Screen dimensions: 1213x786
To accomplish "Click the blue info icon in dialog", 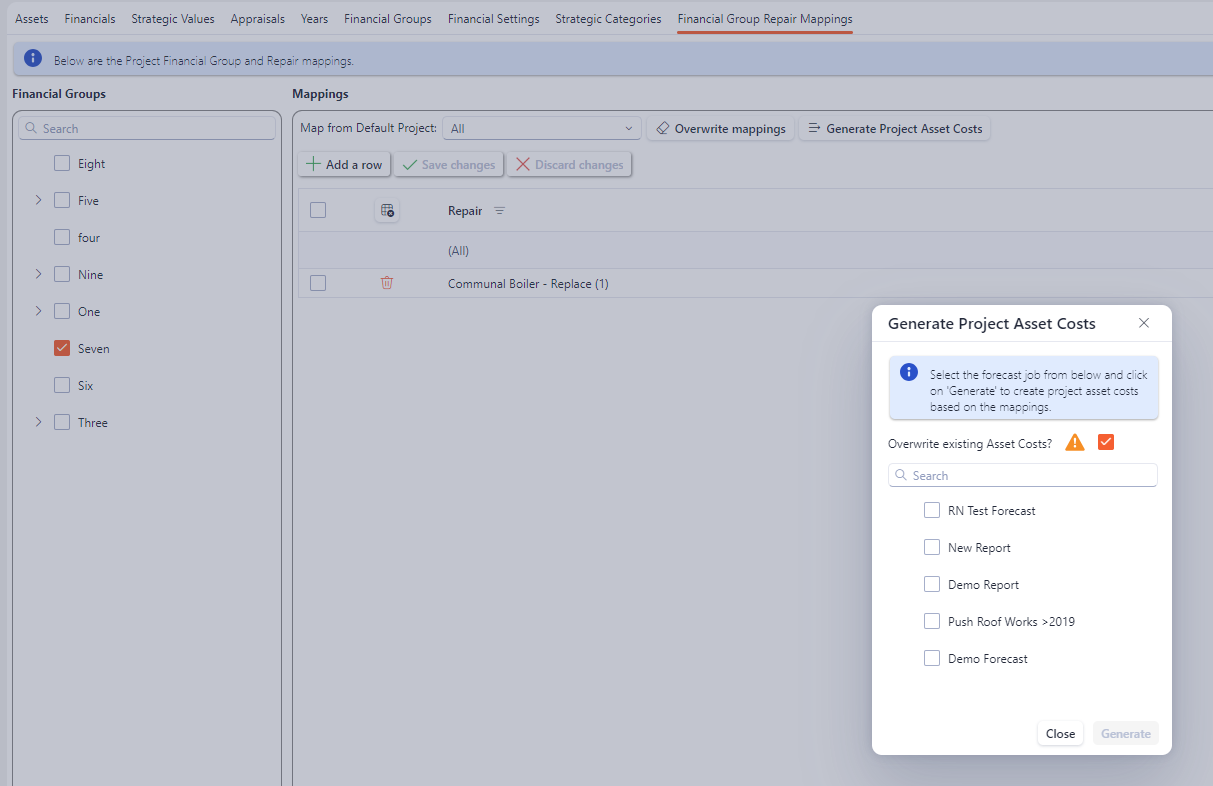I will [x=909, y=372].
